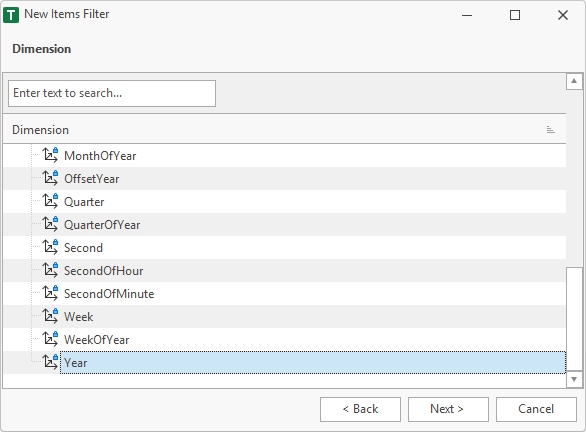Image resolution: width=586 pixels, height=432 pixels.
Task: Cancel the New Items Filter dialog
Action: coord(536,409)
